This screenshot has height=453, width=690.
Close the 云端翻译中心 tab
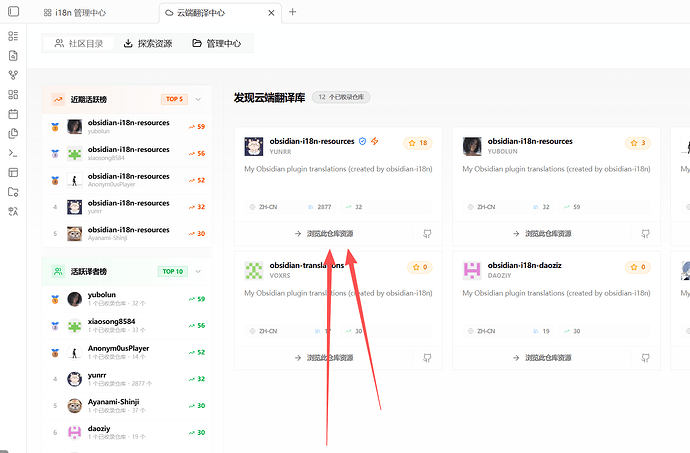click(271, 13)
